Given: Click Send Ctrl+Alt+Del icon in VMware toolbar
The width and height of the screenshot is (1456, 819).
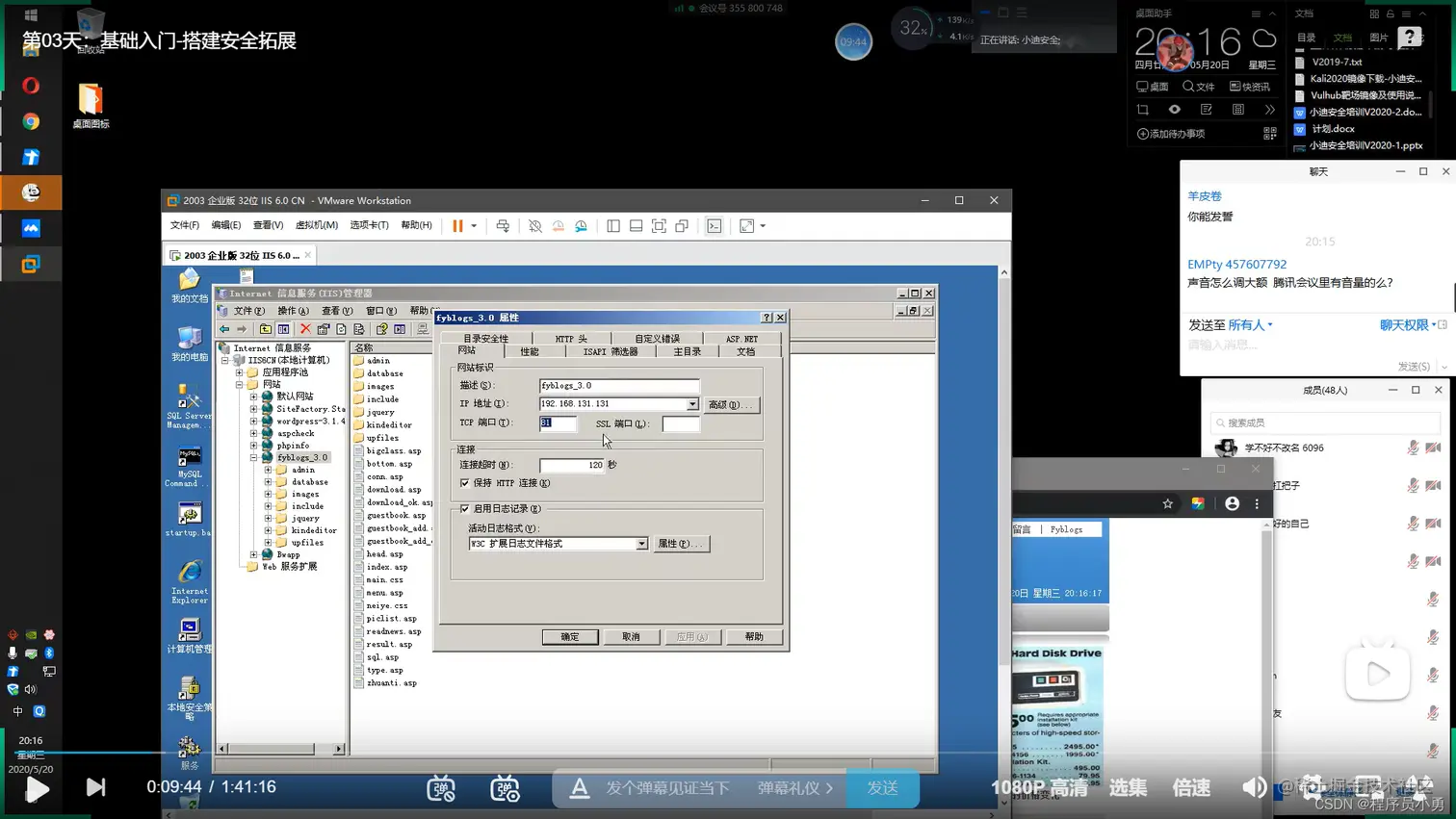Looking at the screenshot, I should pyautogui.click(x=503, y=226).
